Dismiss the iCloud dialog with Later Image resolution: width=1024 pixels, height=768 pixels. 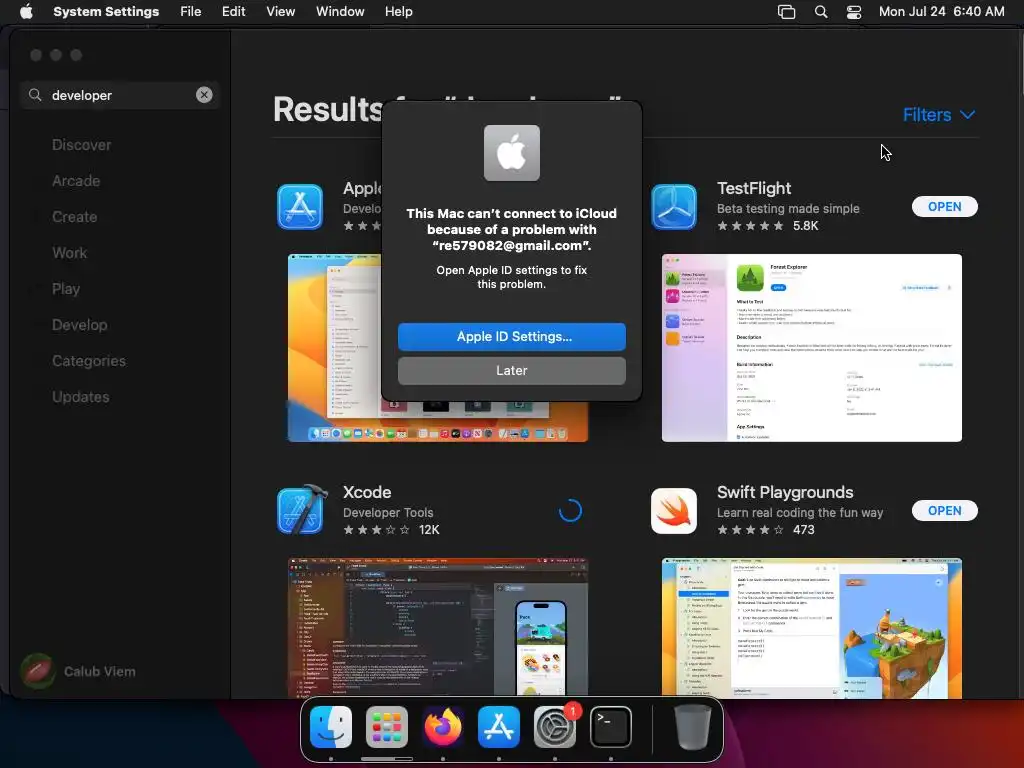click(x=511, y=370)
